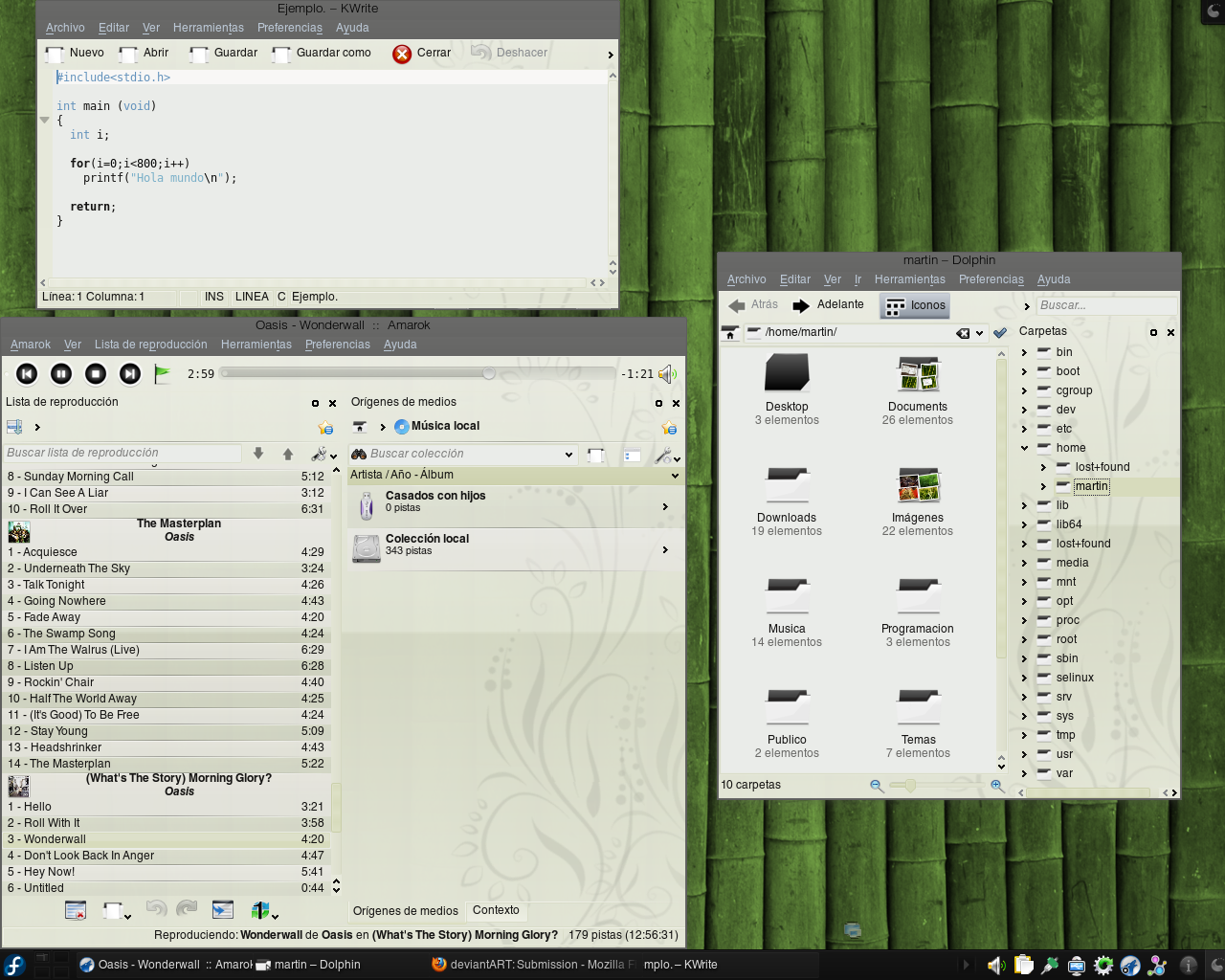This screenshot has height=980, width=1225.
Task: Click the bookmark star in the Orígenes de medios panel
Action: click(669, 428)
